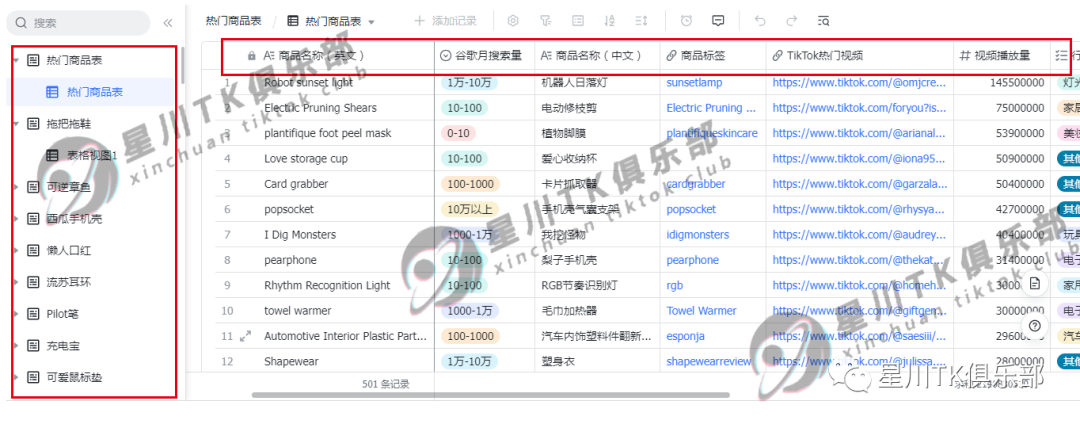The width and height of the screenshot is (1080, 424).
Task: Open the filter records tool
Action: coord(546,21)
